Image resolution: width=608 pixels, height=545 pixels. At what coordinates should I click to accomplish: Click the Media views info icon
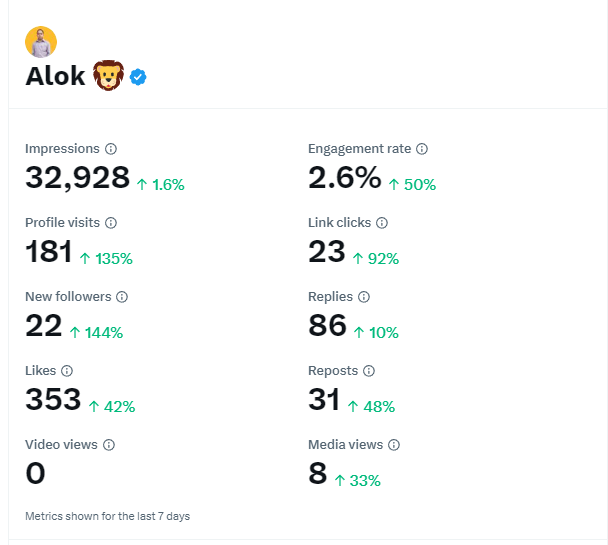click(394, 445)
